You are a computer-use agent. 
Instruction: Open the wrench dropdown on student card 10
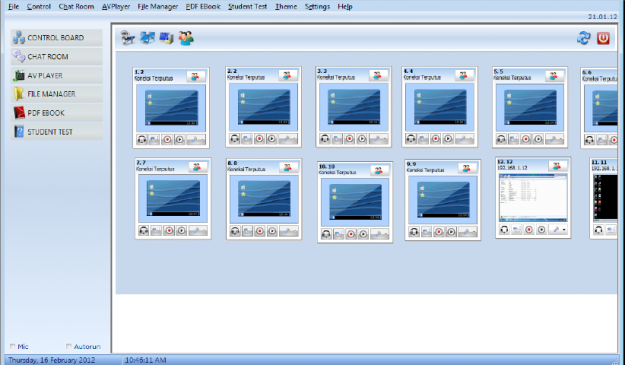click(x=379, y=234)
